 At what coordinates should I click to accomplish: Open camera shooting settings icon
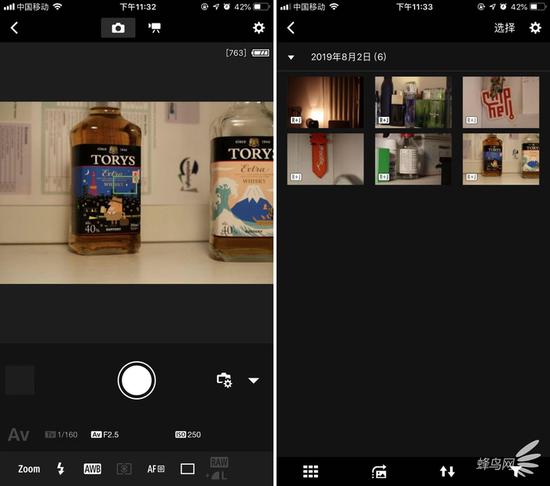tap(224, 380)
